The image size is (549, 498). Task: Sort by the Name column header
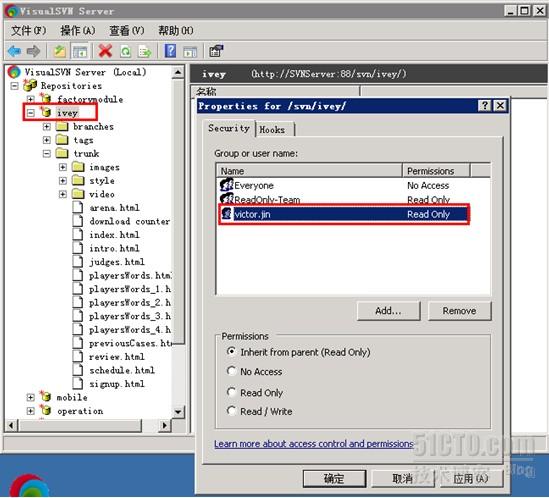309,171
